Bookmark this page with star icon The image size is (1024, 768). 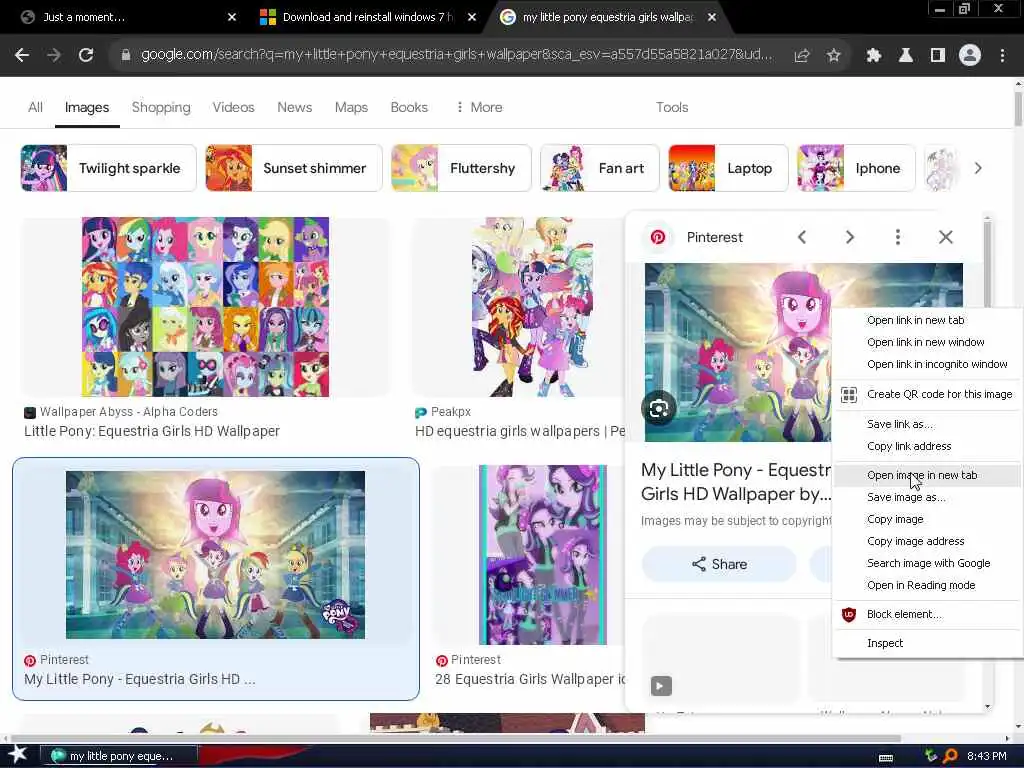pyautogui.click(x=833, y=56)
